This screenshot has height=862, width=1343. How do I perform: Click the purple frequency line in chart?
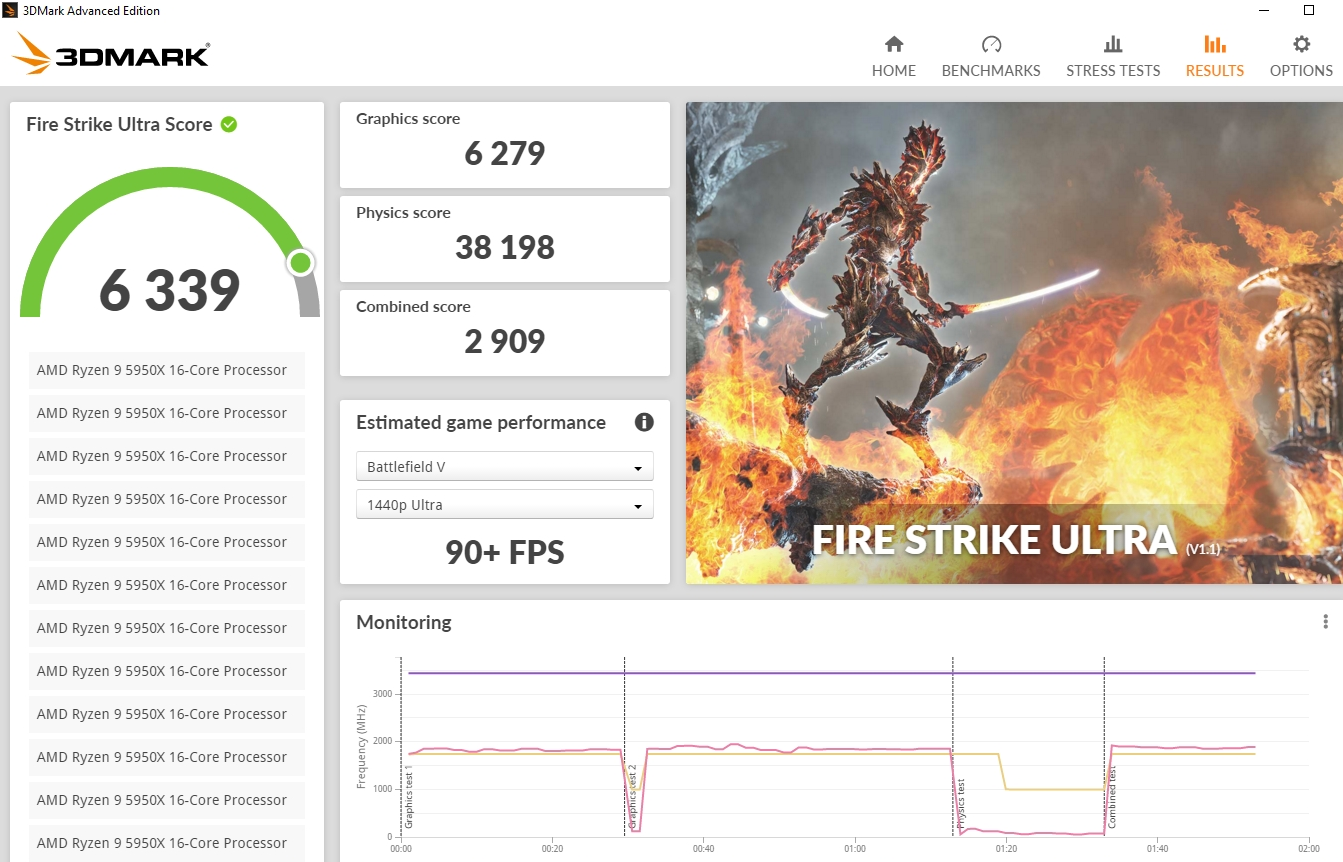pyautogui.click(x=831, y=673)
